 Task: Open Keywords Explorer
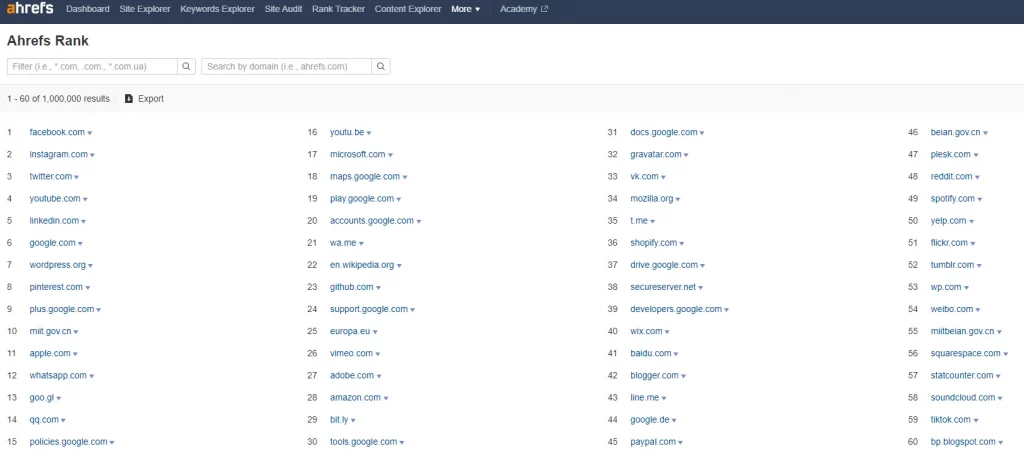pyautogui.click(x=217, y=9)
